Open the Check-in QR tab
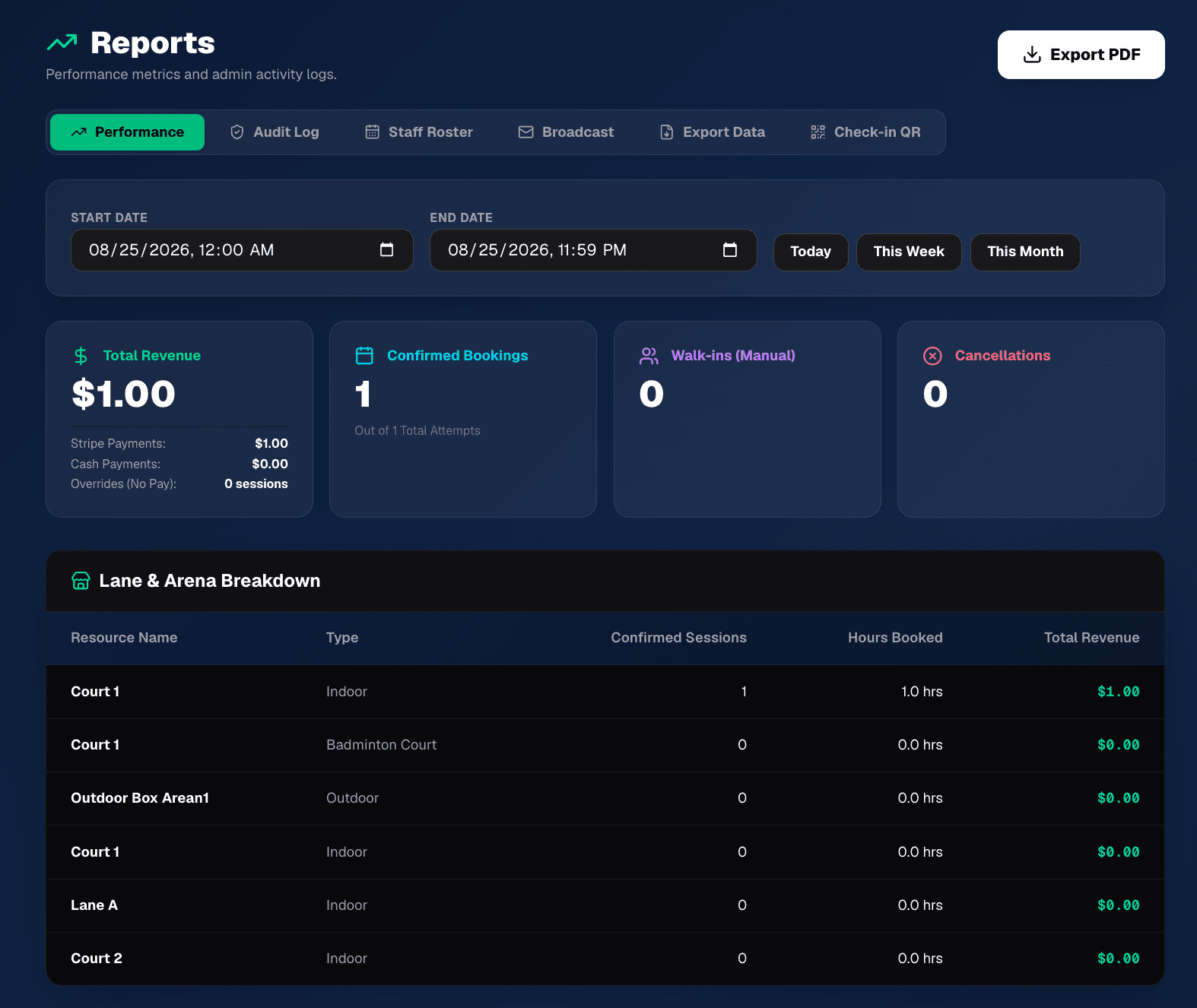The image size is (1197, 1008). coord(866,132)
